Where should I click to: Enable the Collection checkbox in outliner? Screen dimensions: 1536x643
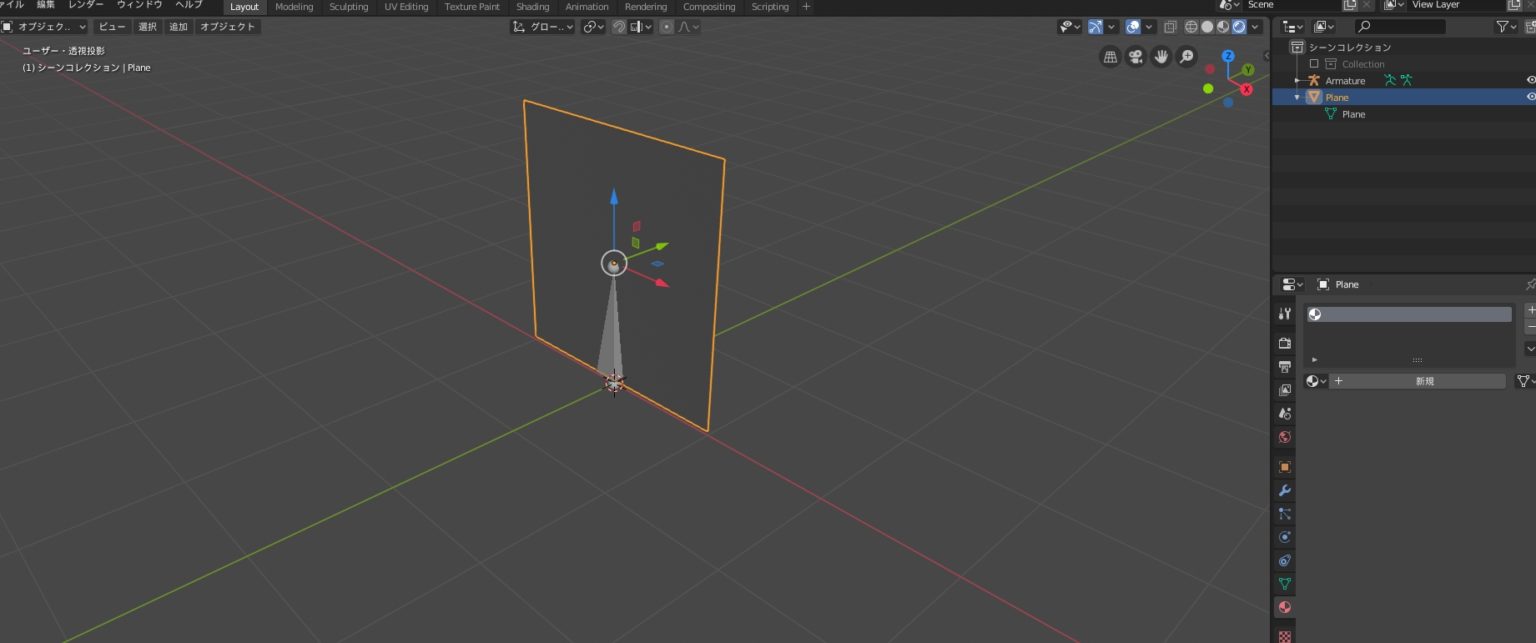(x=1314, y=64)
